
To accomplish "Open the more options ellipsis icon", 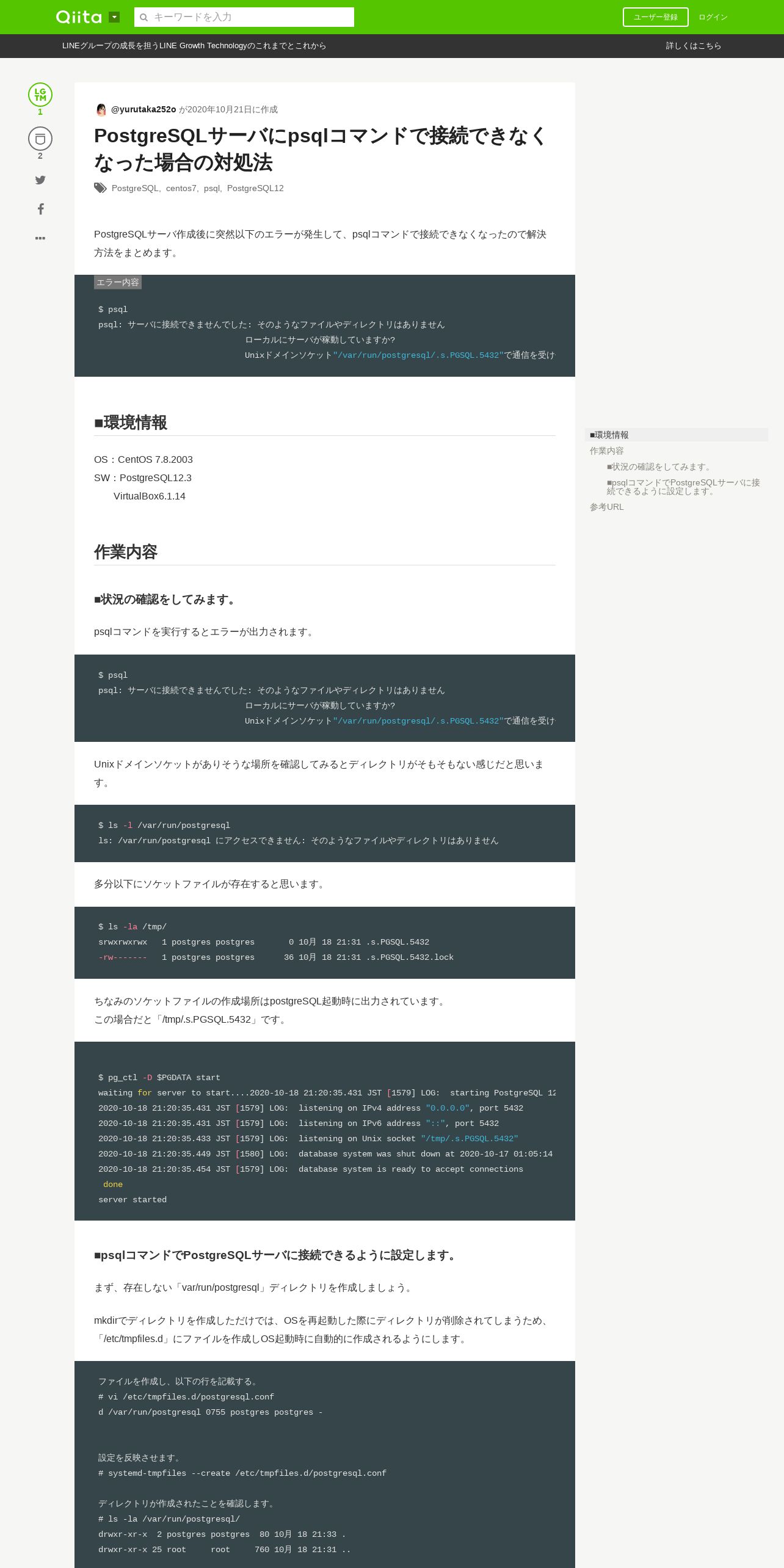I will [x=40, y=238].
